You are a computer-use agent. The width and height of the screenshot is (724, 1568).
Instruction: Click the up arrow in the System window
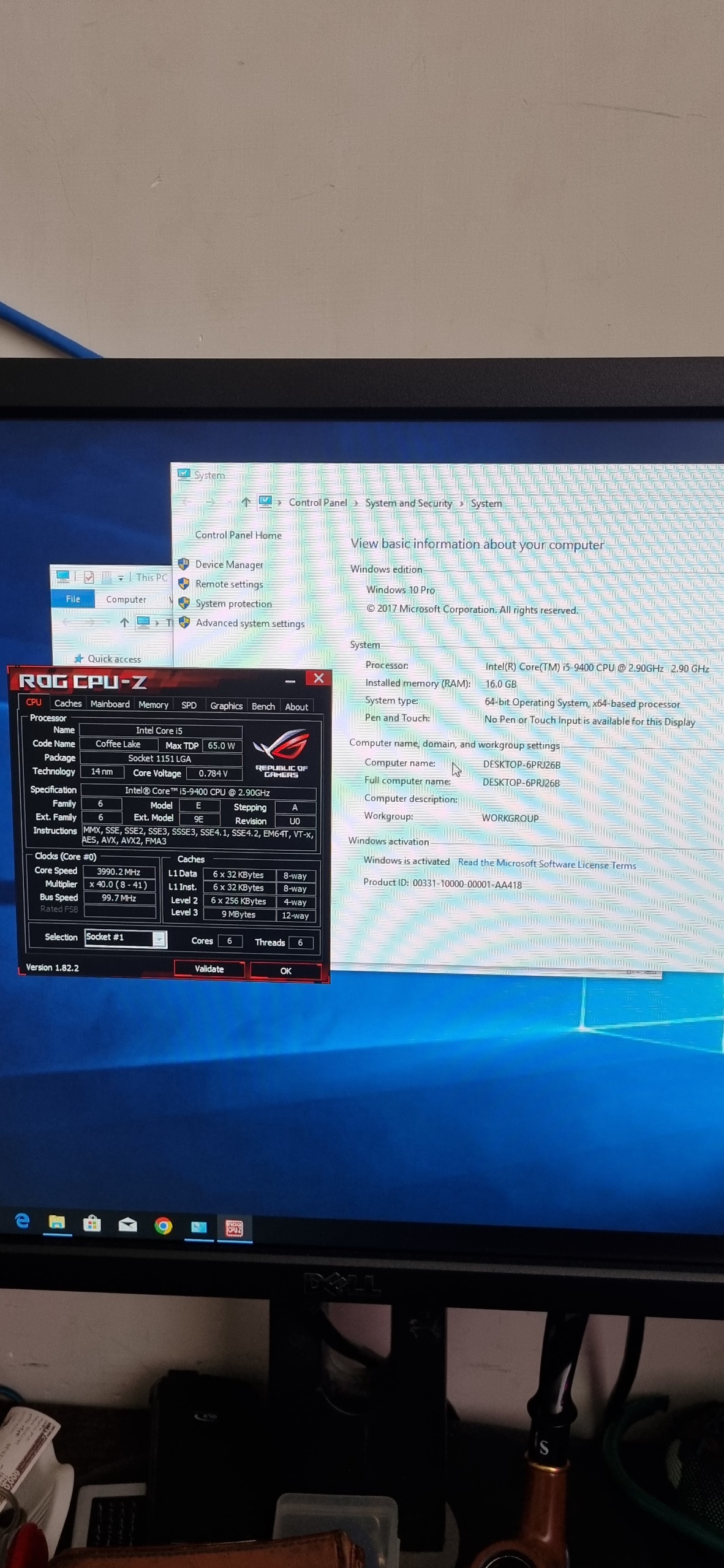[x=246, y=502]
